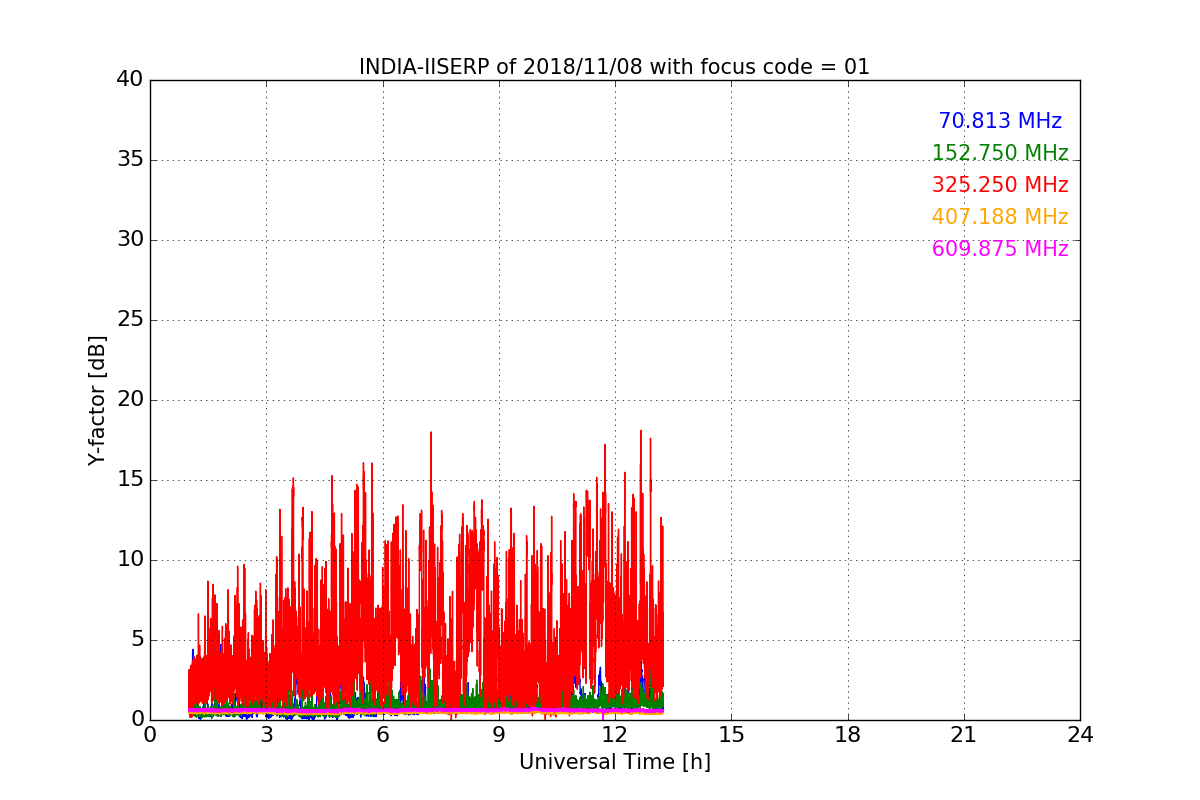Image resolution: width=1200 pixels, height=800 pixels.
Task: Select the 407.188 MHz legend label
Action: pos(1000,217)
